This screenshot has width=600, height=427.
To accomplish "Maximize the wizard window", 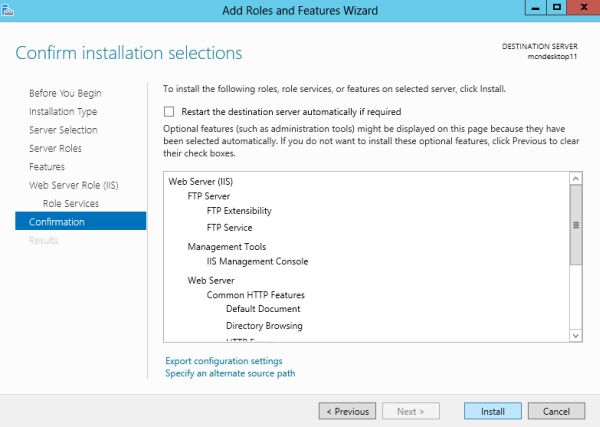I will pos(554,7).
